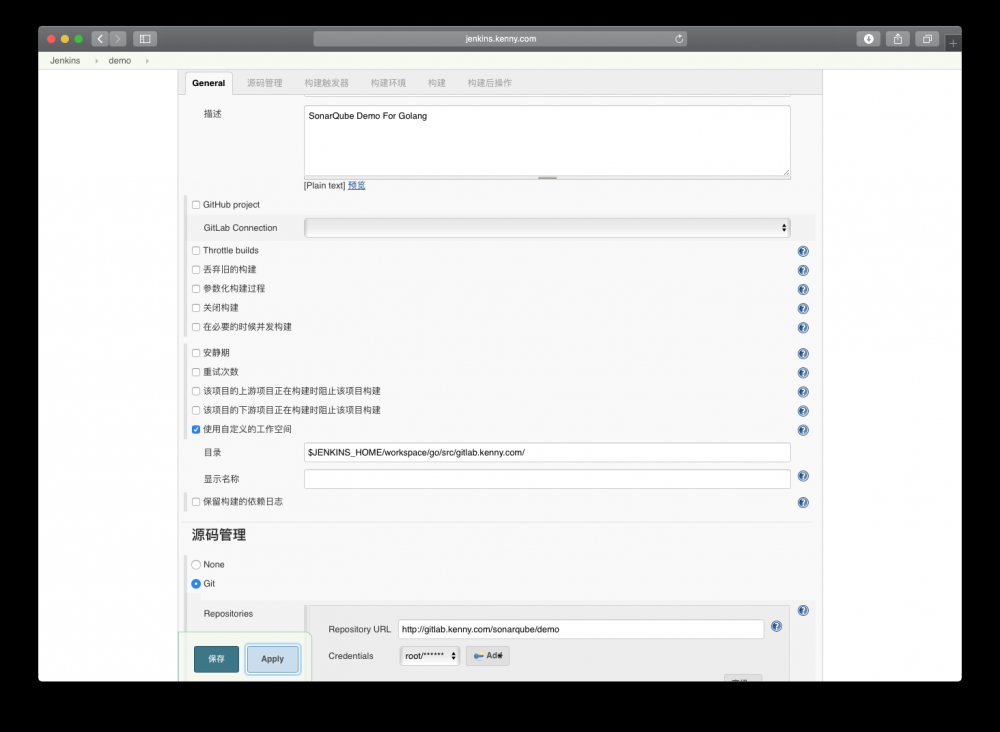Click the help icon next to Throttle builds
Screen dimensions: 1000x732
802,251
